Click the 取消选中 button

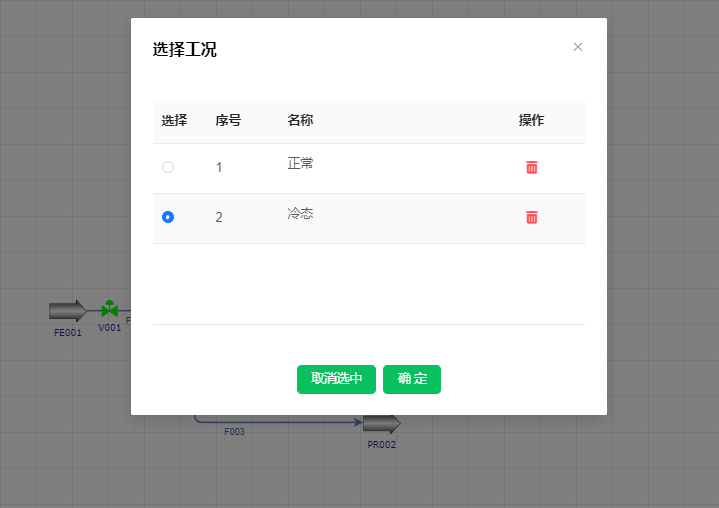pos(336,379)
